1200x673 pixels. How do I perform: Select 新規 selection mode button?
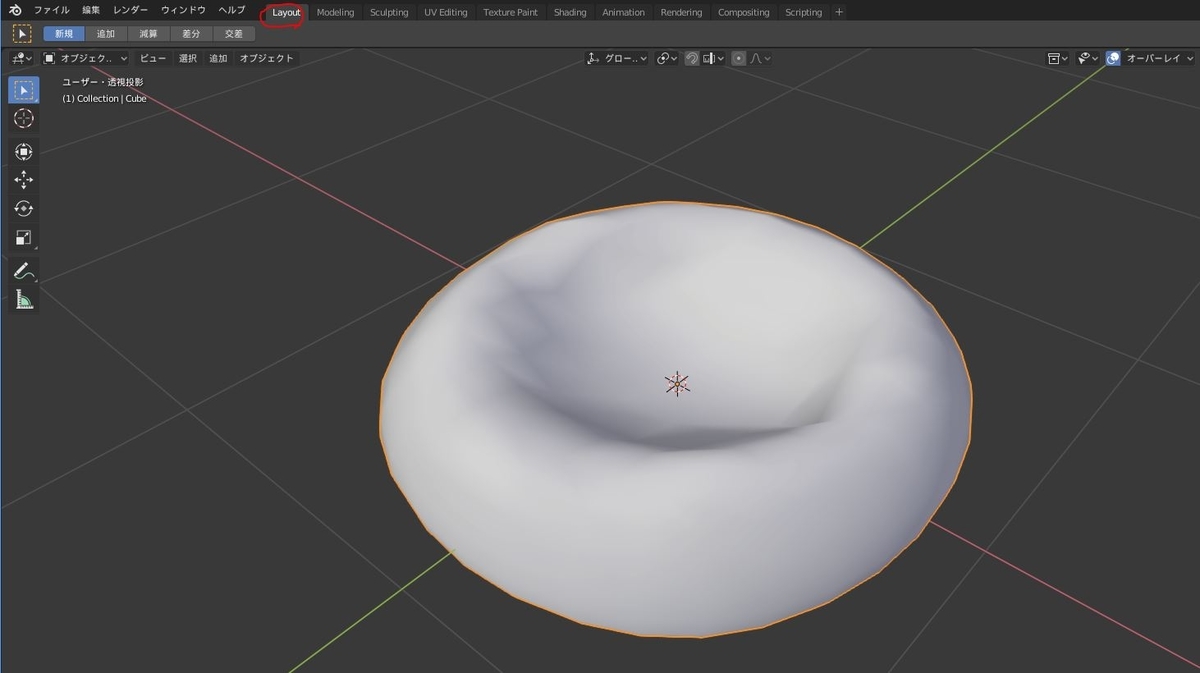click(x=63, y=34)
